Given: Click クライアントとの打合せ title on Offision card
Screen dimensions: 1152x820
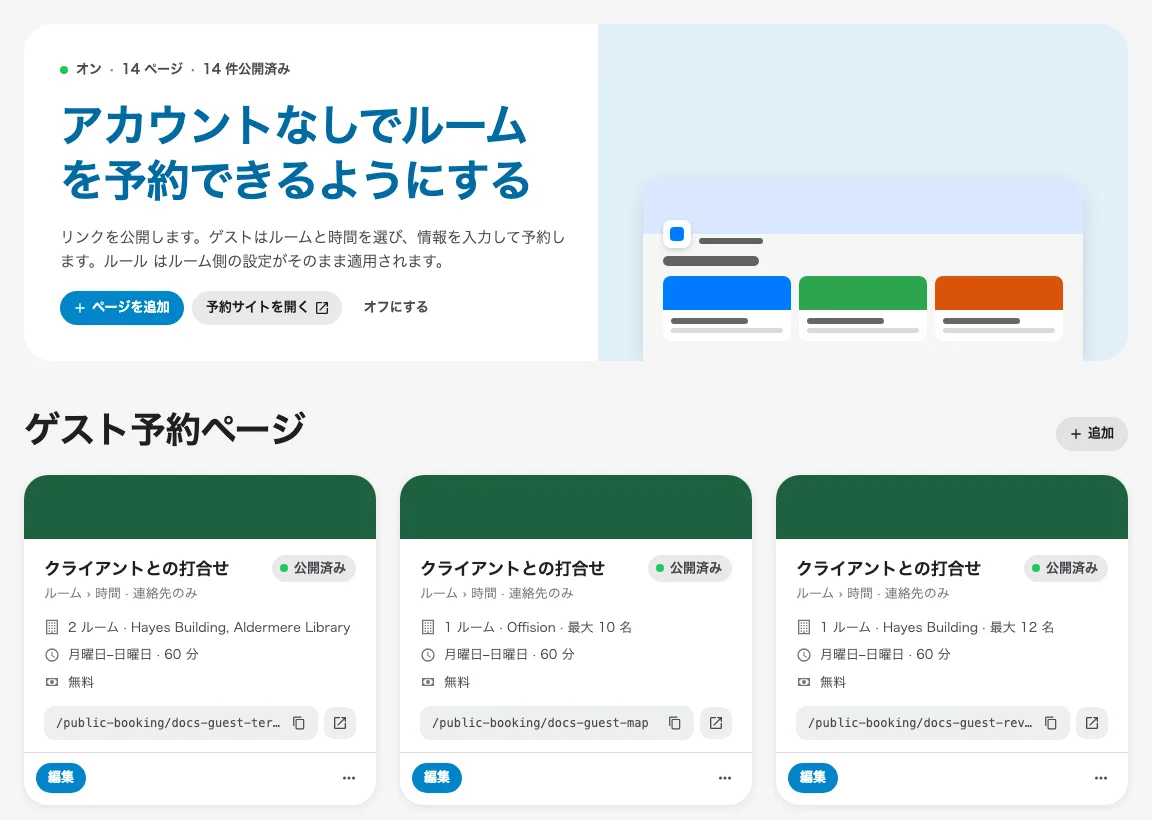Looking at the screenshot, I should pyautogui.click(x=513, y=568).
